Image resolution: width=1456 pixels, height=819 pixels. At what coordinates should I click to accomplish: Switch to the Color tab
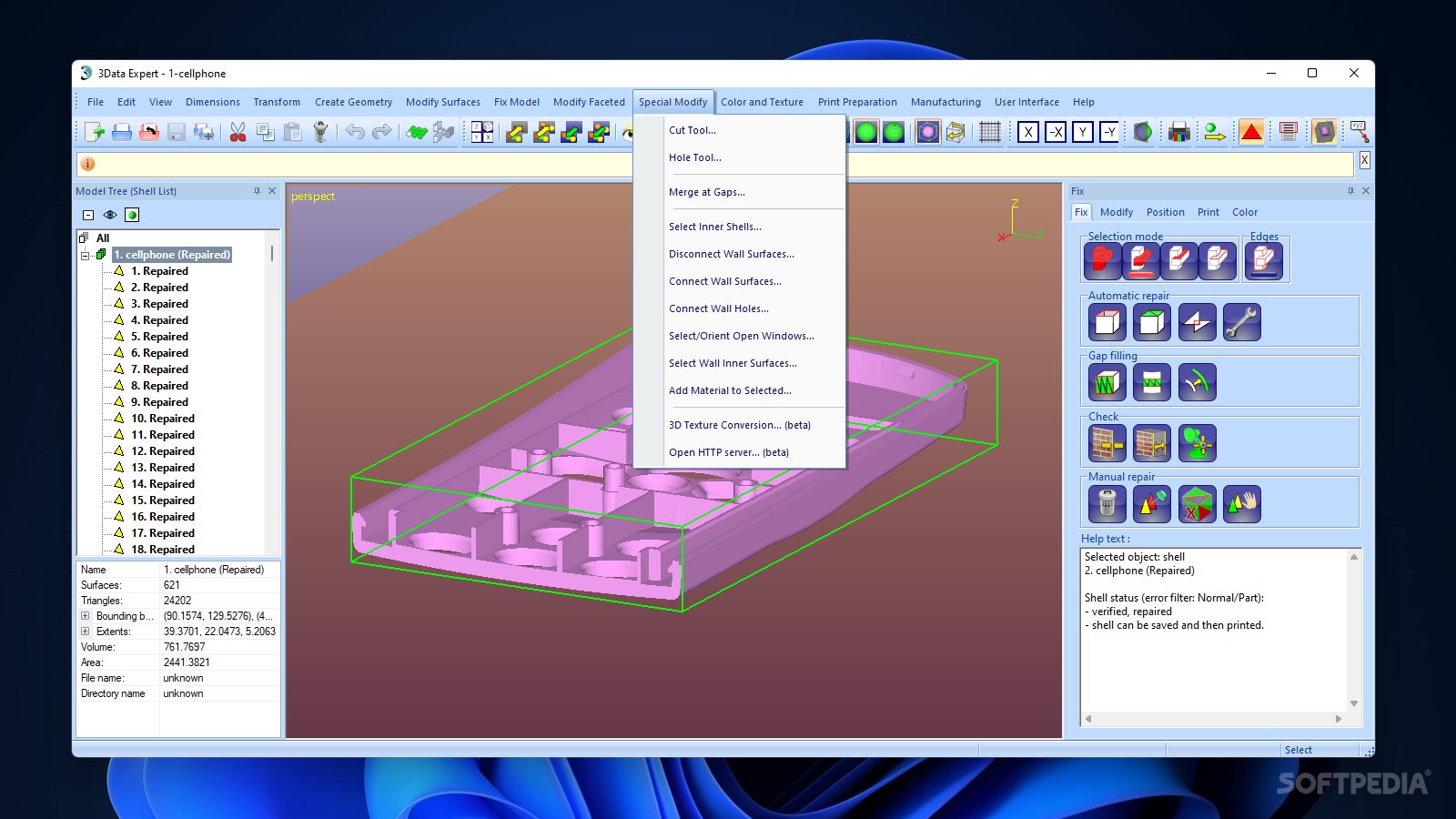1245,212
